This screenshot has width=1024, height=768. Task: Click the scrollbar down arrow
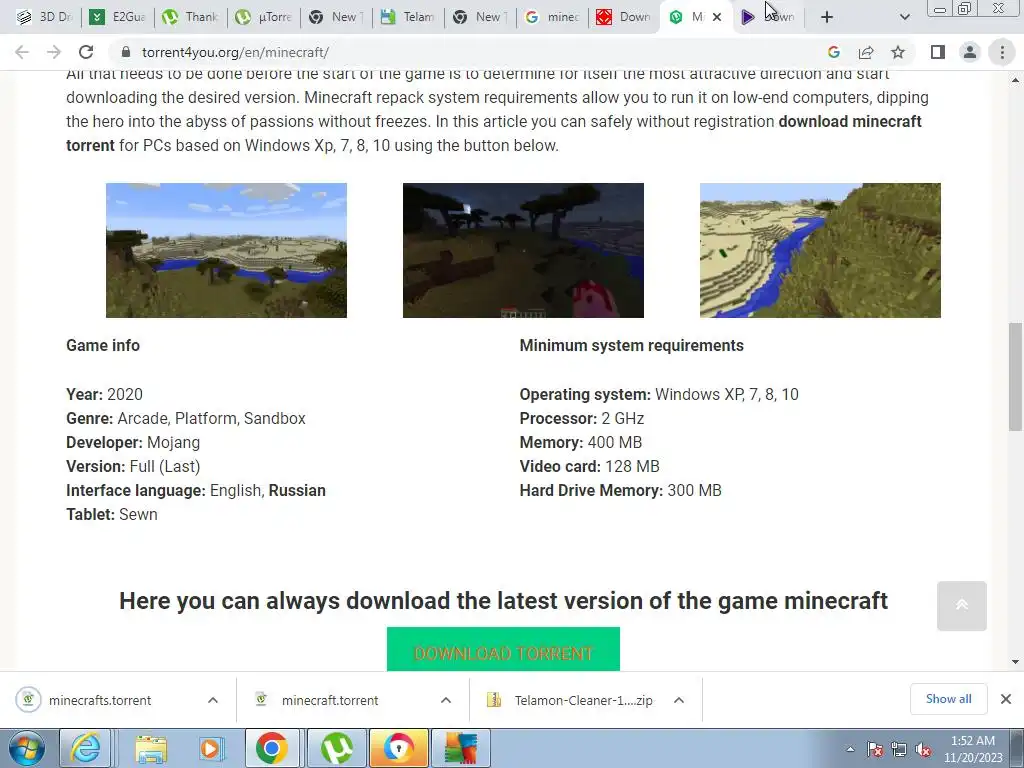[1015, 662]
